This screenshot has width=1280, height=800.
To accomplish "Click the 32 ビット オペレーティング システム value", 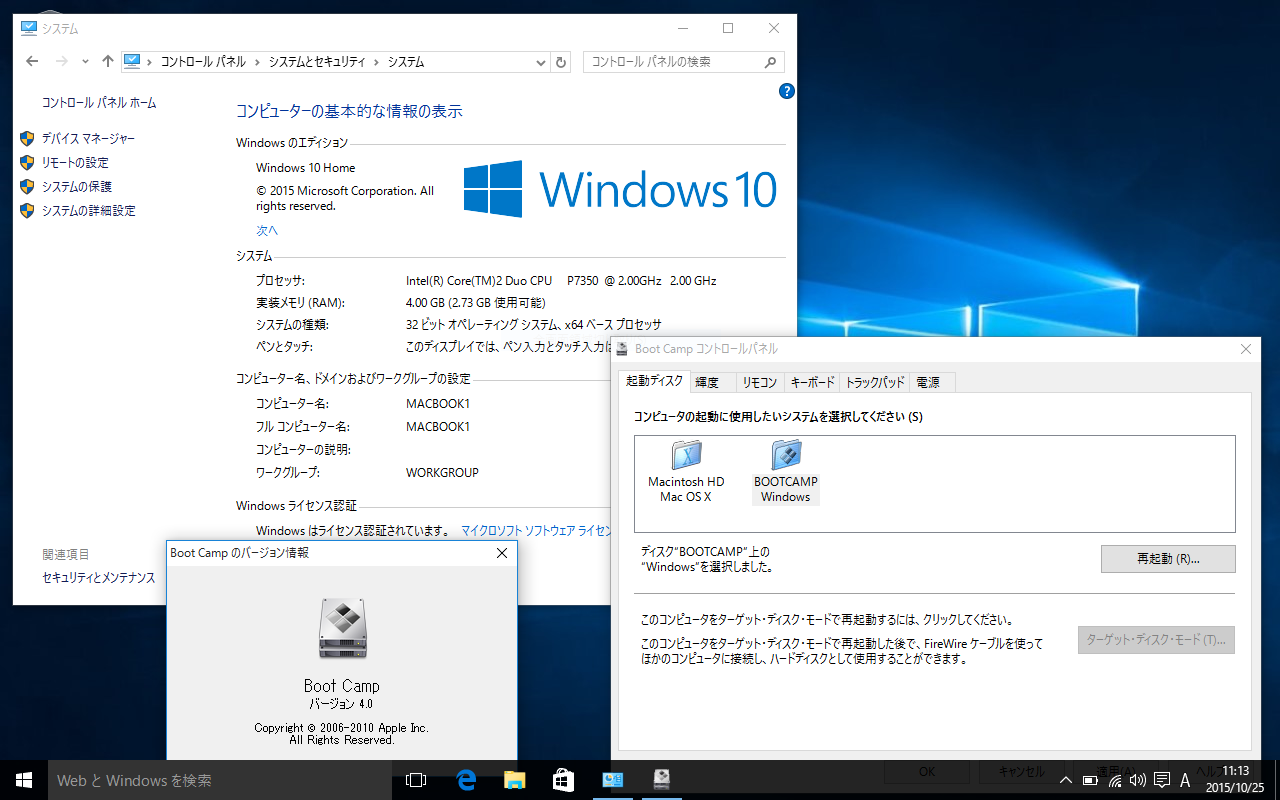I will pyautogui.click(x=534, y=325).
